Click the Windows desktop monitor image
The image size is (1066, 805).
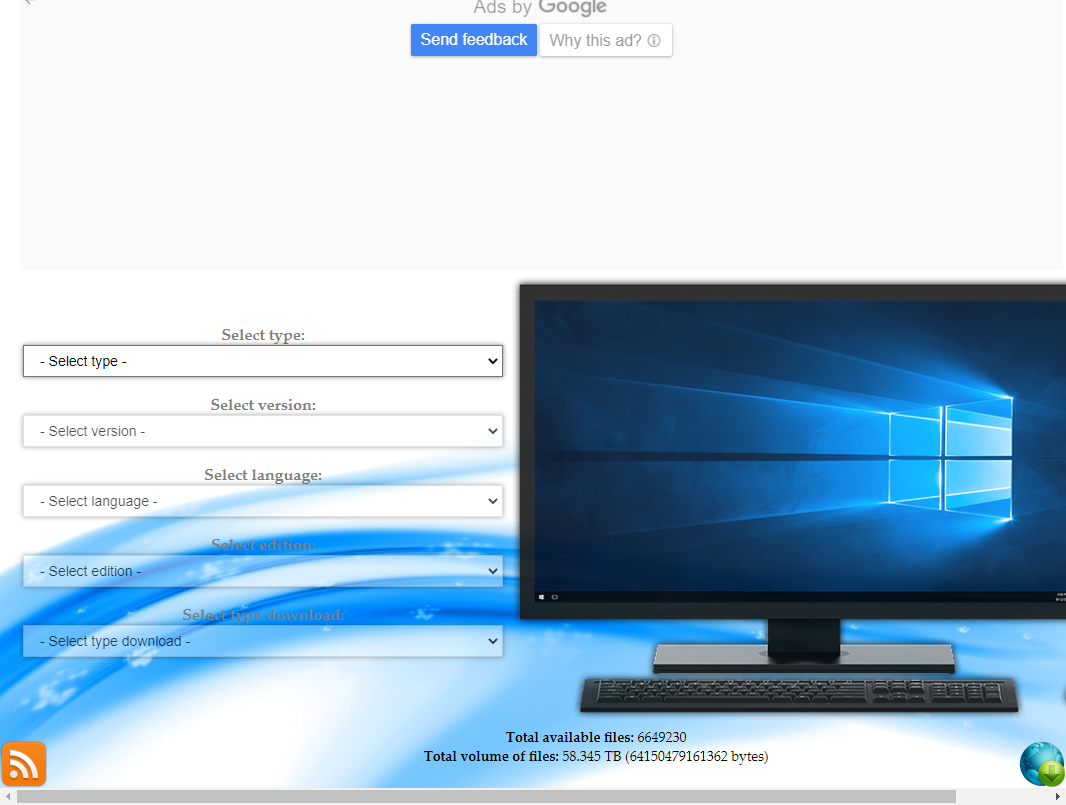pos(793,499)
